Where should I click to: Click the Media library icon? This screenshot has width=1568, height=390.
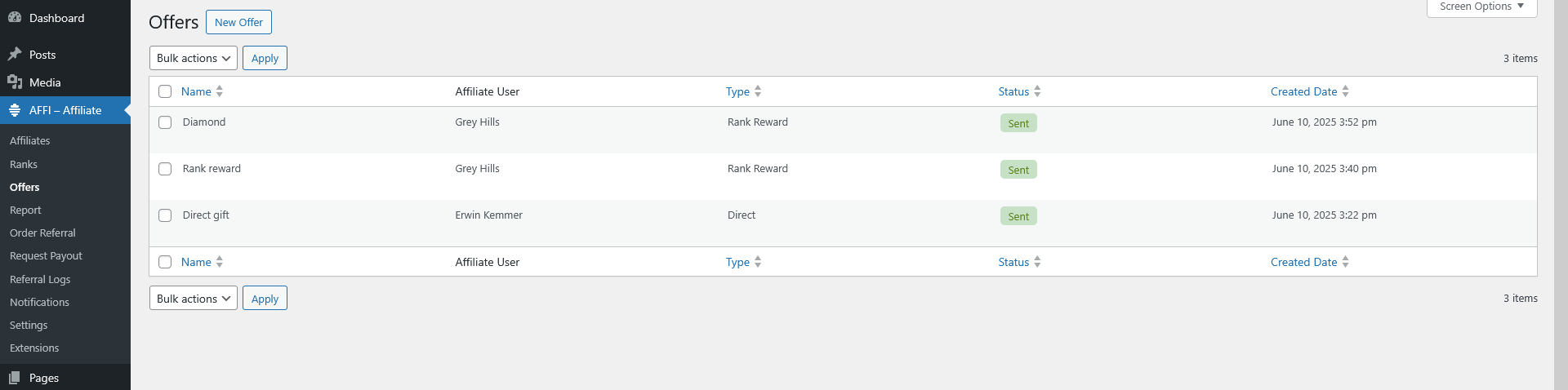pyautogui.click(x=15, y=82)
